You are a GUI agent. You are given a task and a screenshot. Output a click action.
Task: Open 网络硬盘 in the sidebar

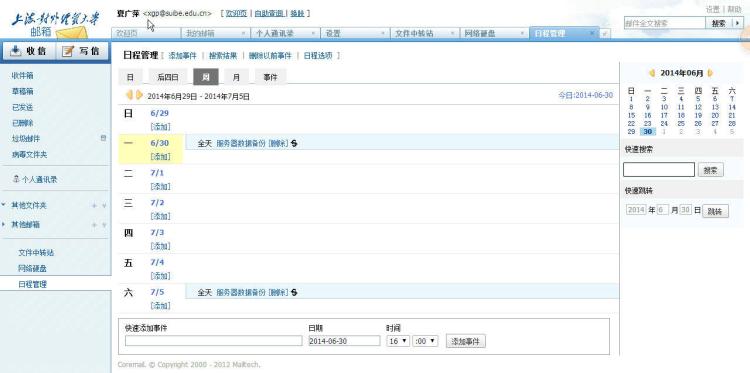pyautogui.click(x=33, y=268)
